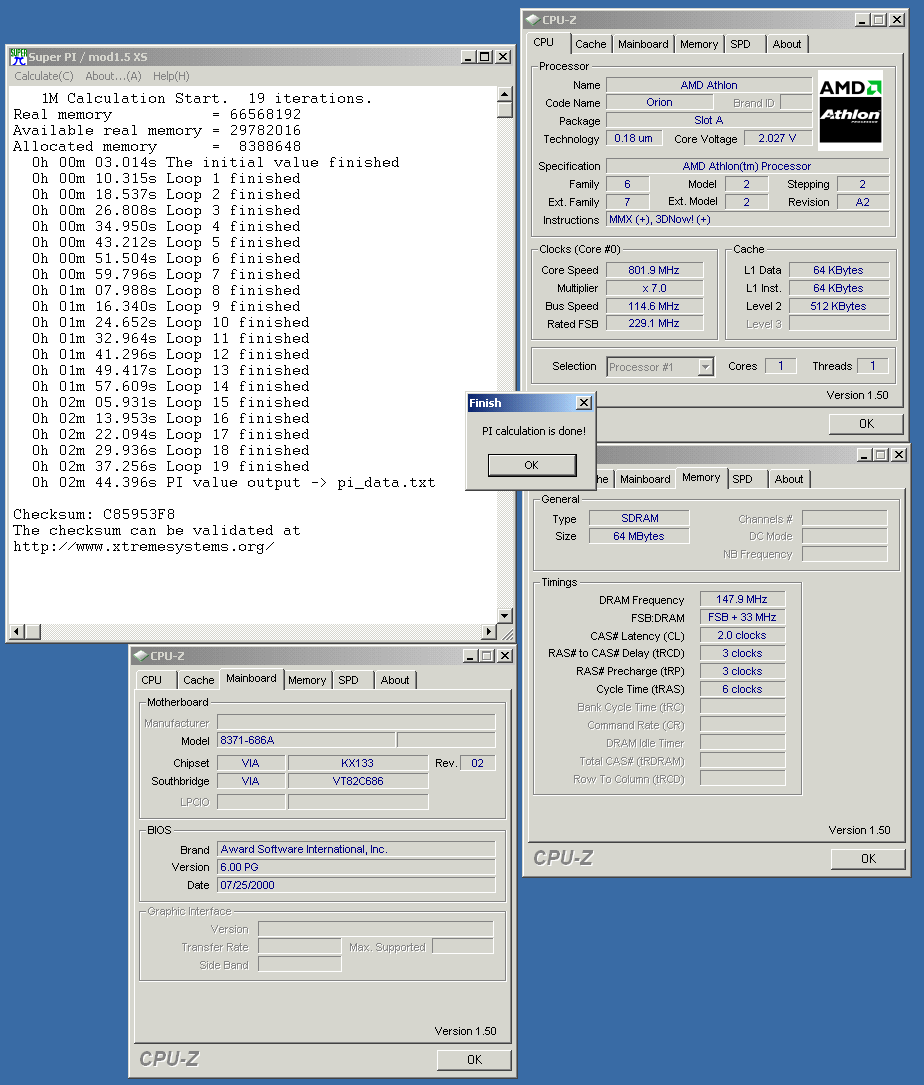Click the FSB:DRAM value FSB + 33 MHz
The height and width of the screenshot is (1085, 924).
742,617
